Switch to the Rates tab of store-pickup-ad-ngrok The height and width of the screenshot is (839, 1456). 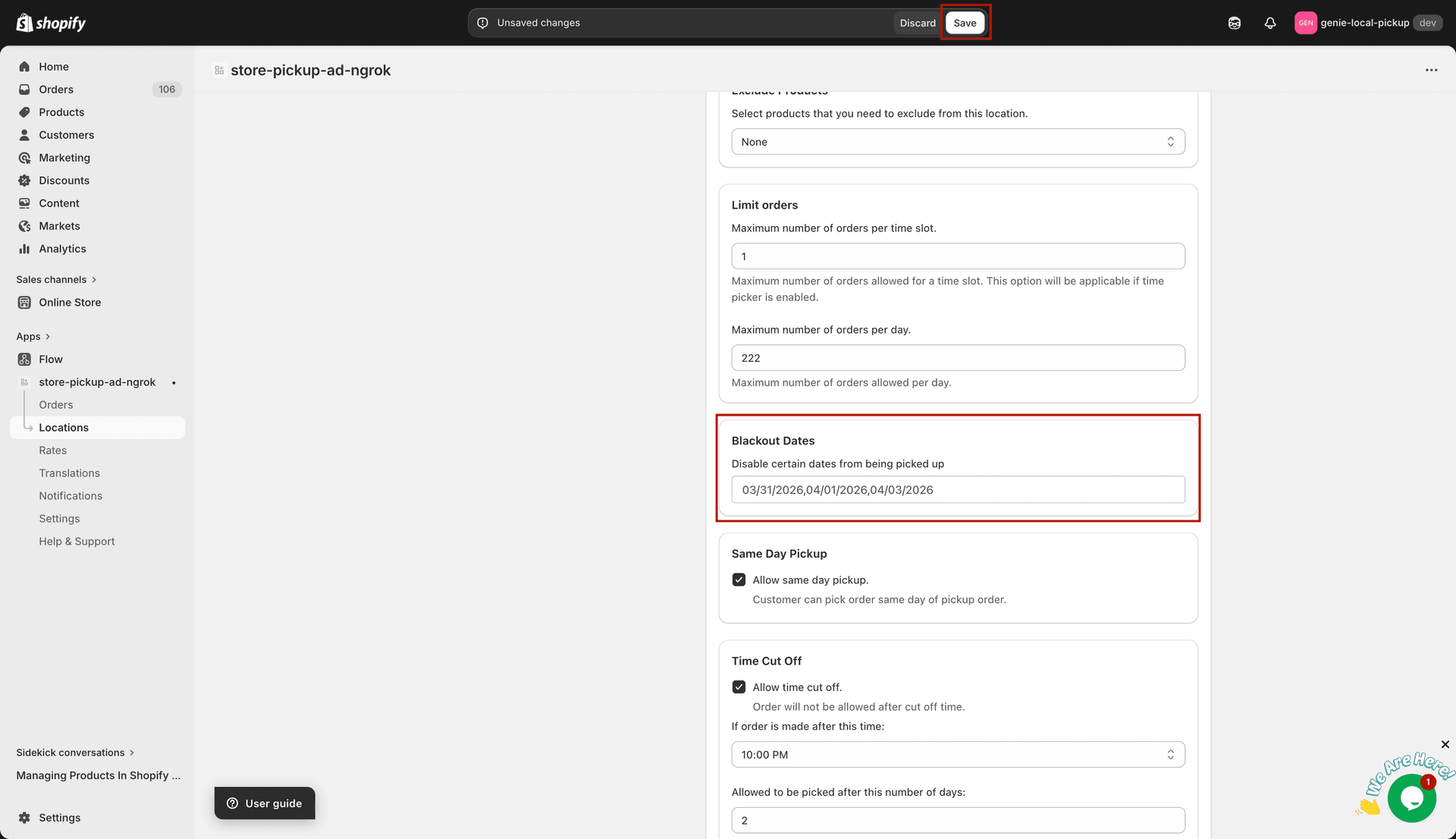(53, 450)
